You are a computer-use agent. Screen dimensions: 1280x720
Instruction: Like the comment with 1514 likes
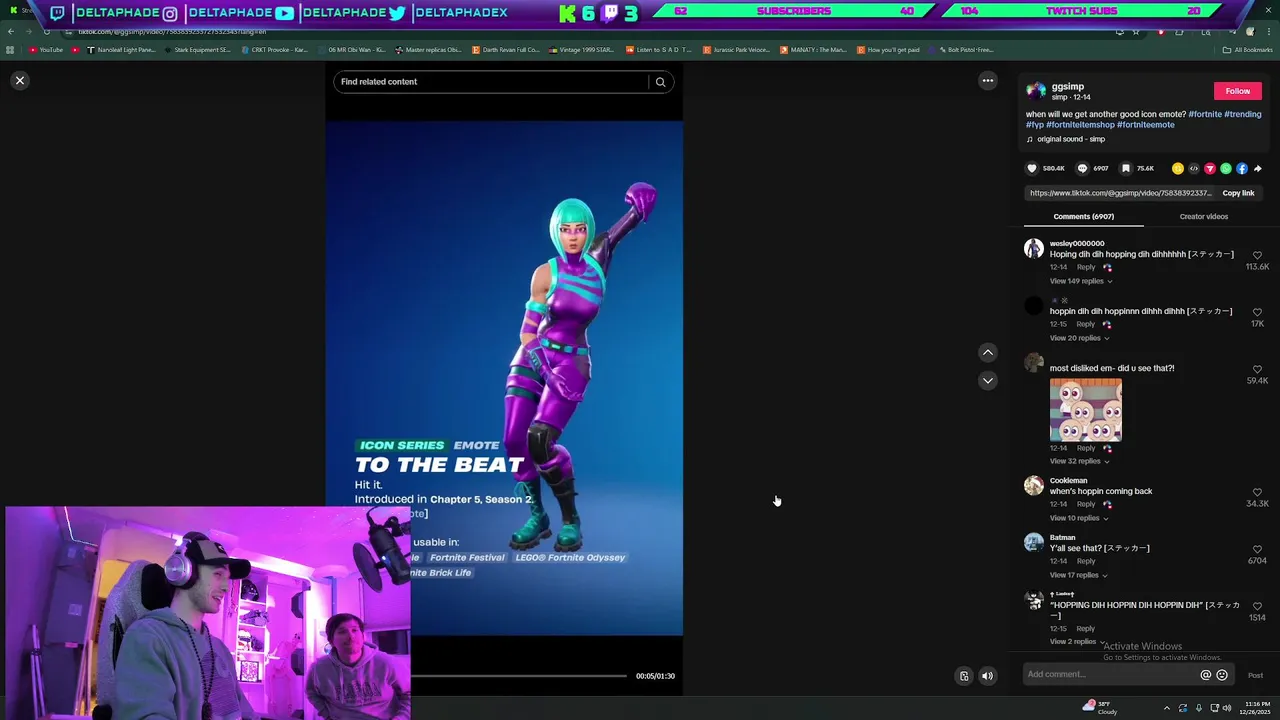click(x=1257, y=606)
